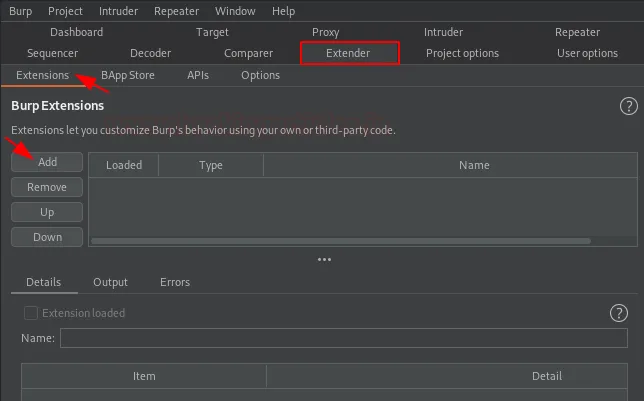Viewport: 644px width, 401px height.
Task: View the Errors tab
Action: [175, 282]
